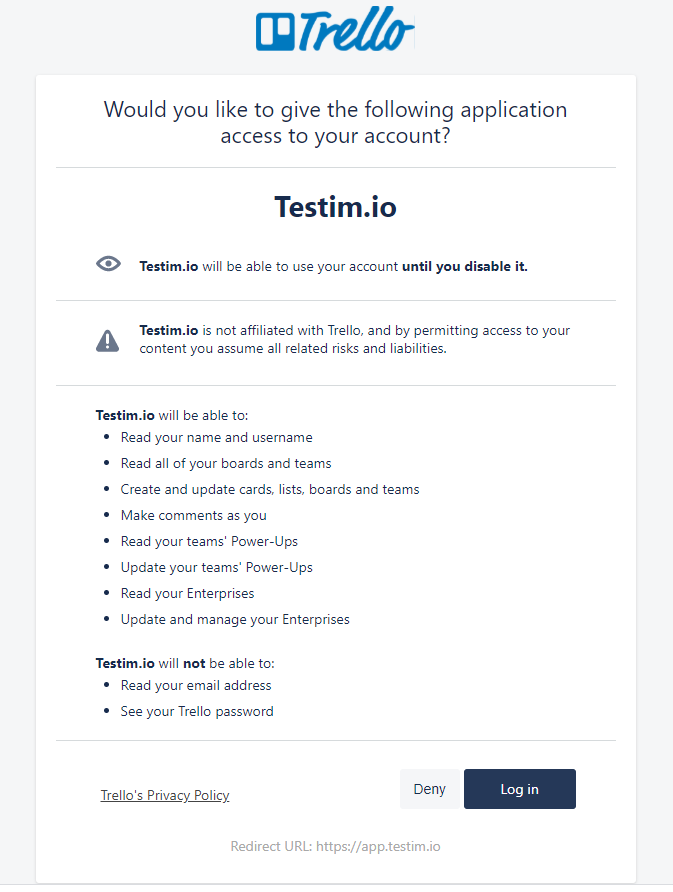This screenshot has width=673, height=892.
Task: Click the "Make comments as you" item
Action: coord(194,516)
